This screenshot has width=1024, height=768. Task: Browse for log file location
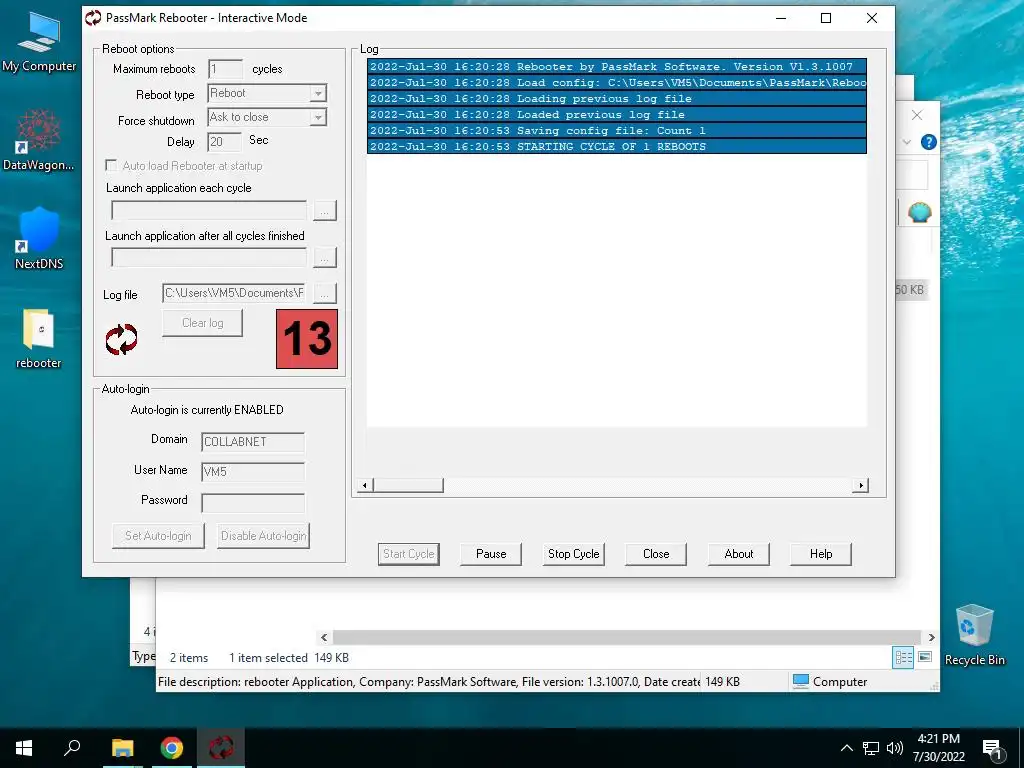[x=325, y=293]
